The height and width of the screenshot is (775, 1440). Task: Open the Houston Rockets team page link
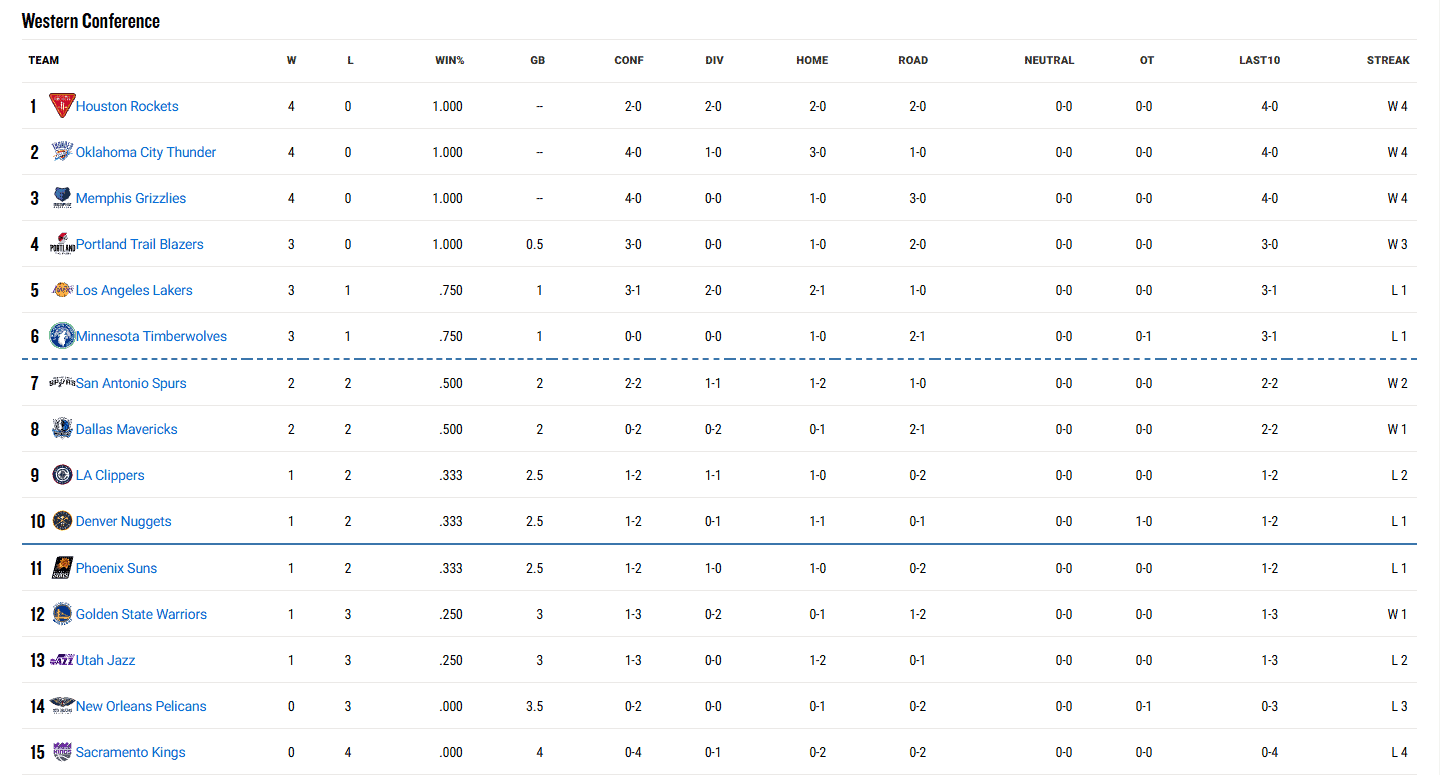pos(127,106)
